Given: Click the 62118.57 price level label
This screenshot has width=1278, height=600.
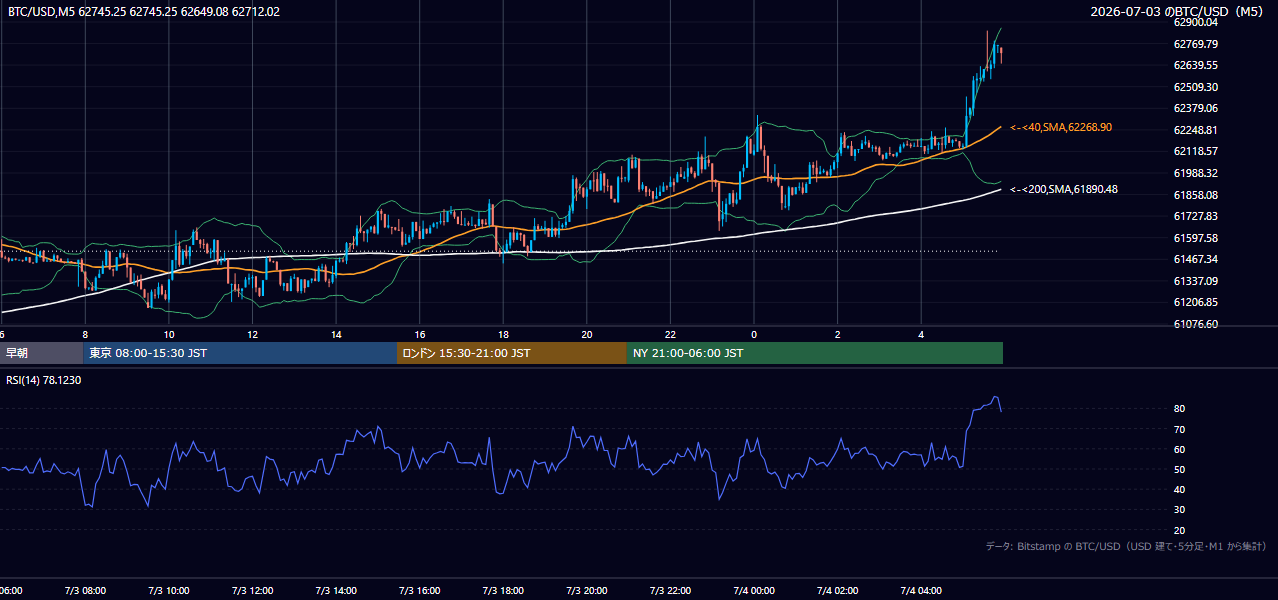Looking at the screenshot, I should 1196,151.
